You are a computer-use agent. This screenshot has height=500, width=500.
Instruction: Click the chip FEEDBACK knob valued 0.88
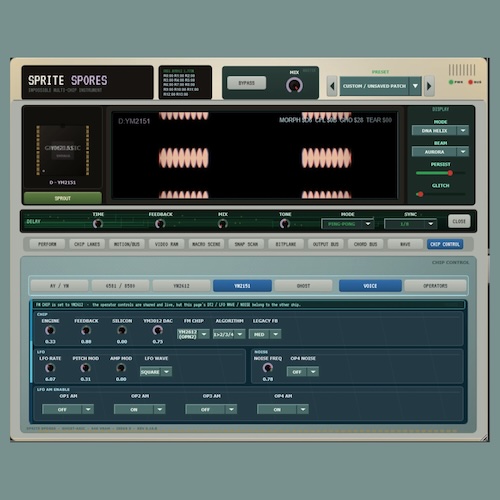[86, 330]
